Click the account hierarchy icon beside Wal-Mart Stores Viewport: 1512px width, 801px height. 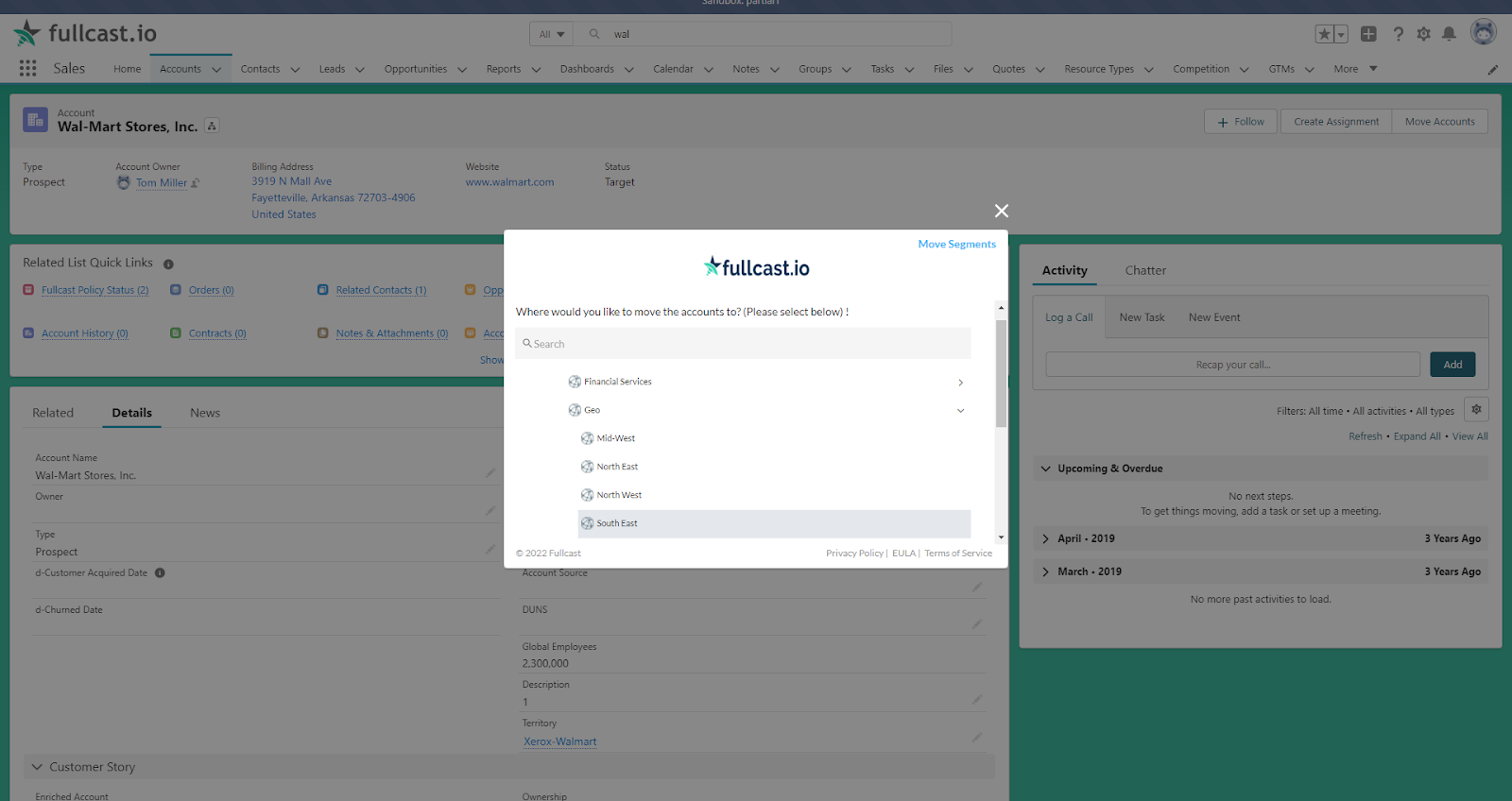(212, 126)
